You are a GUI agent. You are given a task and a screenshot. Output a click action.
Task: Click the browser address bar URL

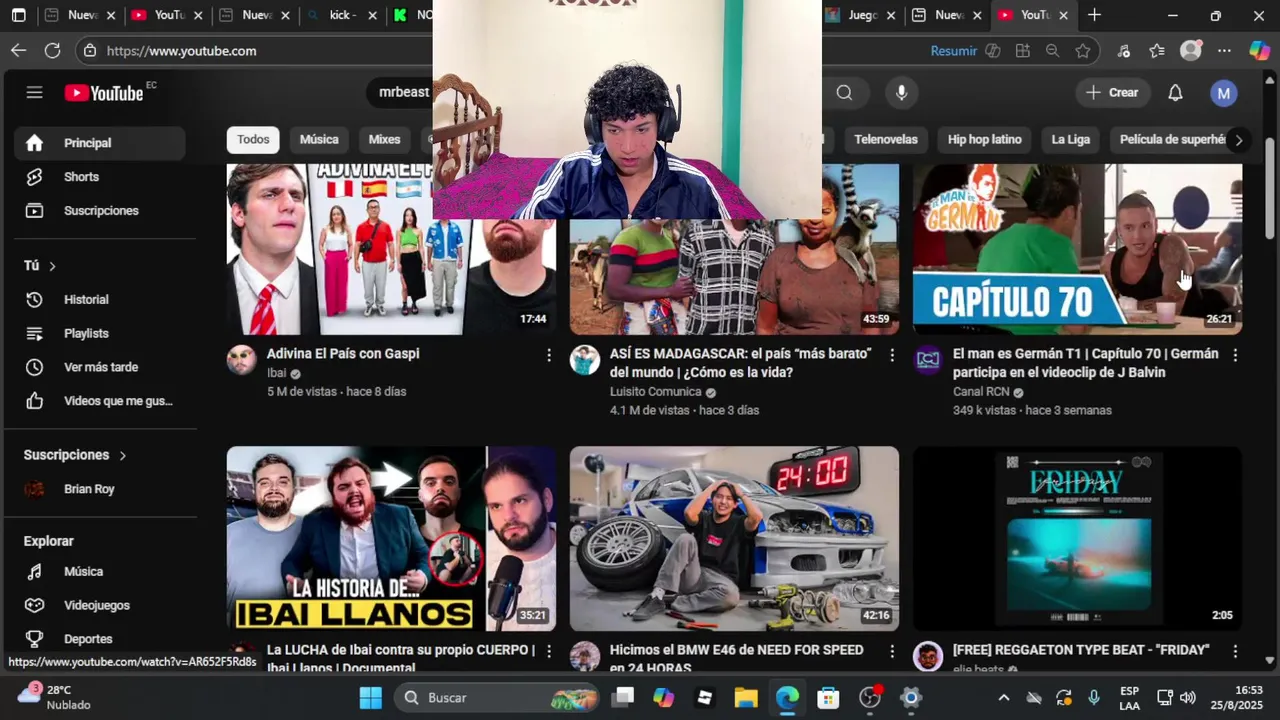pos(181,50)
